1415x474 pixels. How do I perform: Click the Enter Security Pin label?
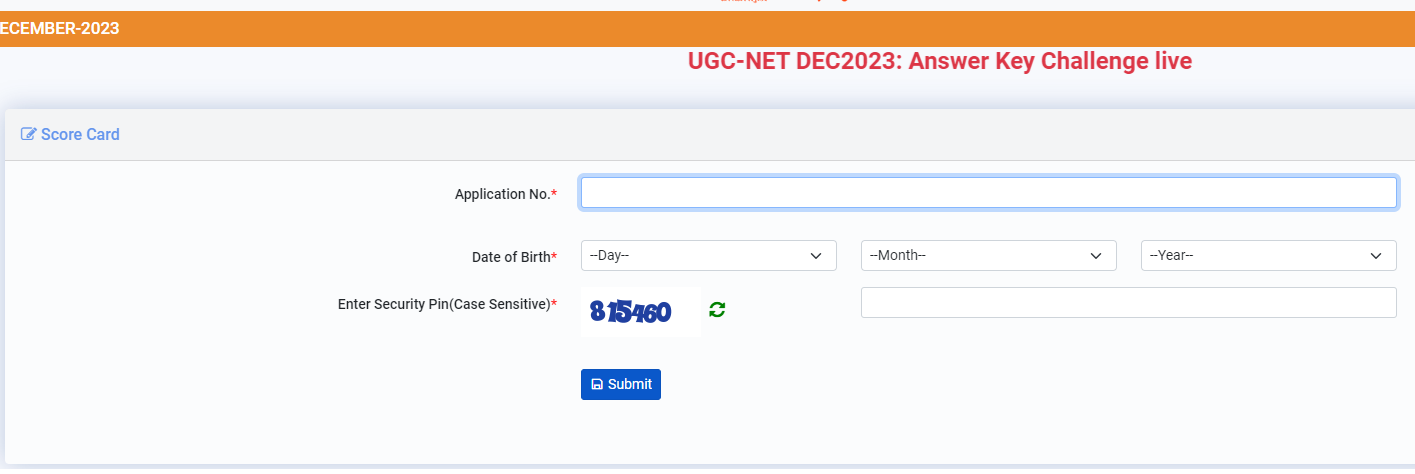tap(444, 304)
